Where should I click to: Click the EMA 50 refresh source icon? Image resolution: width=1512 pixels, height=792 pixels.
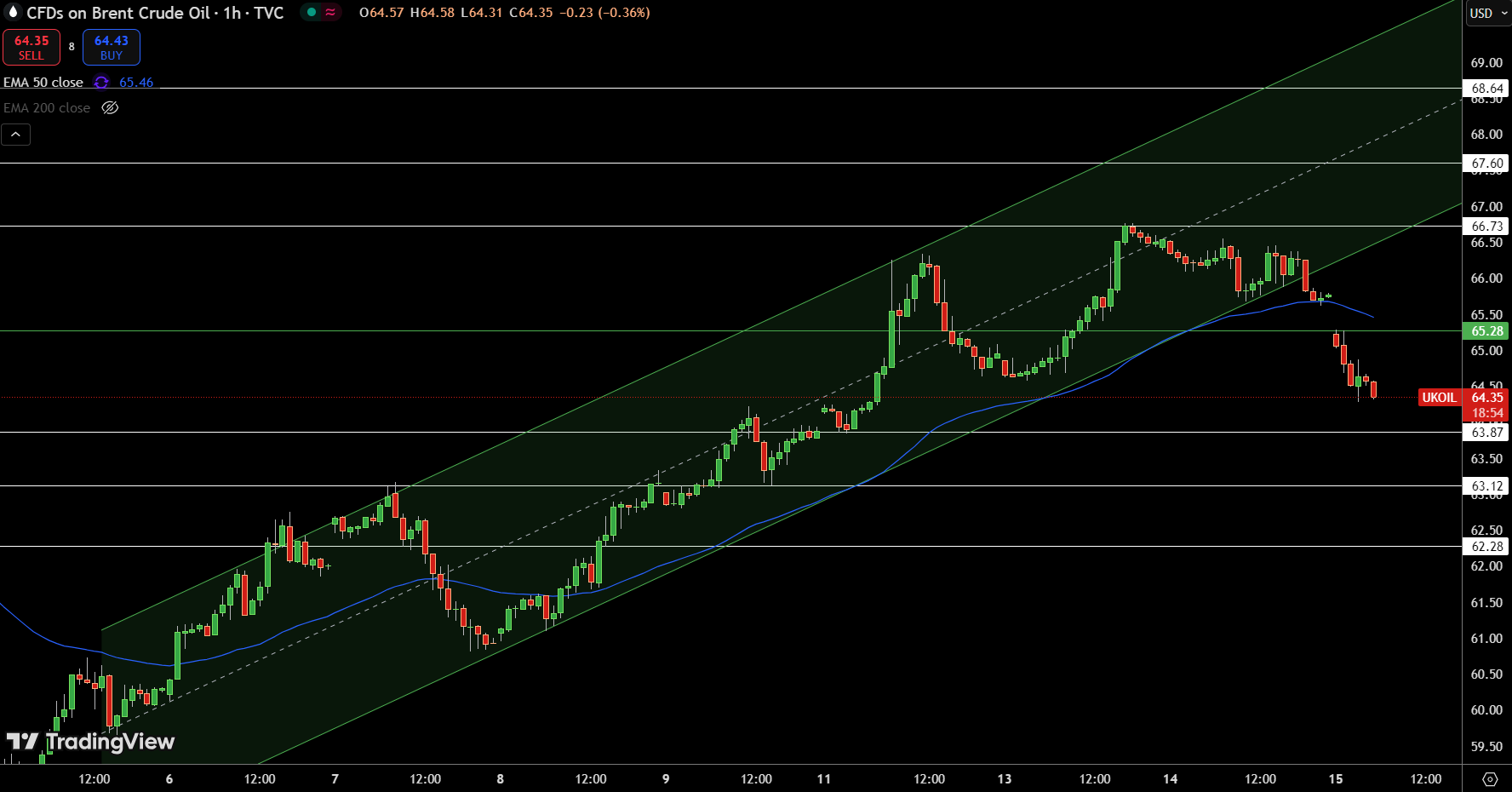(101, 83)
